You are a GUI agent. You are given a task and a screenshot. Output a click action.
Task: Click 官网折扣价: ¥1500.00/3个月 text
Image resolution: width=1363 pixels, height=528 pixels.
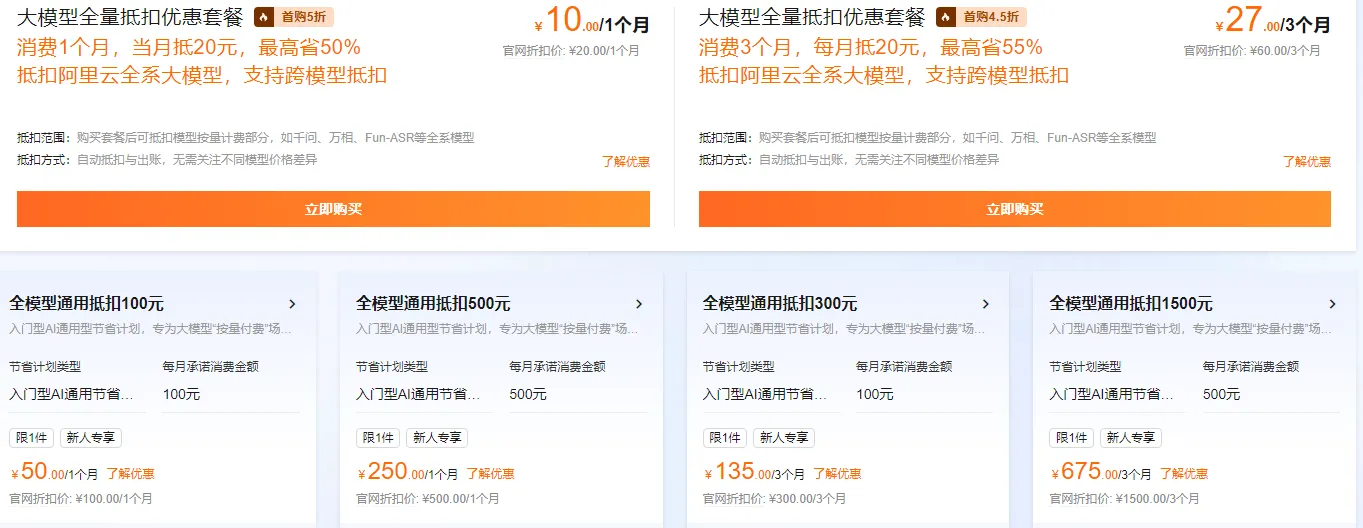tap(1125, 498)
